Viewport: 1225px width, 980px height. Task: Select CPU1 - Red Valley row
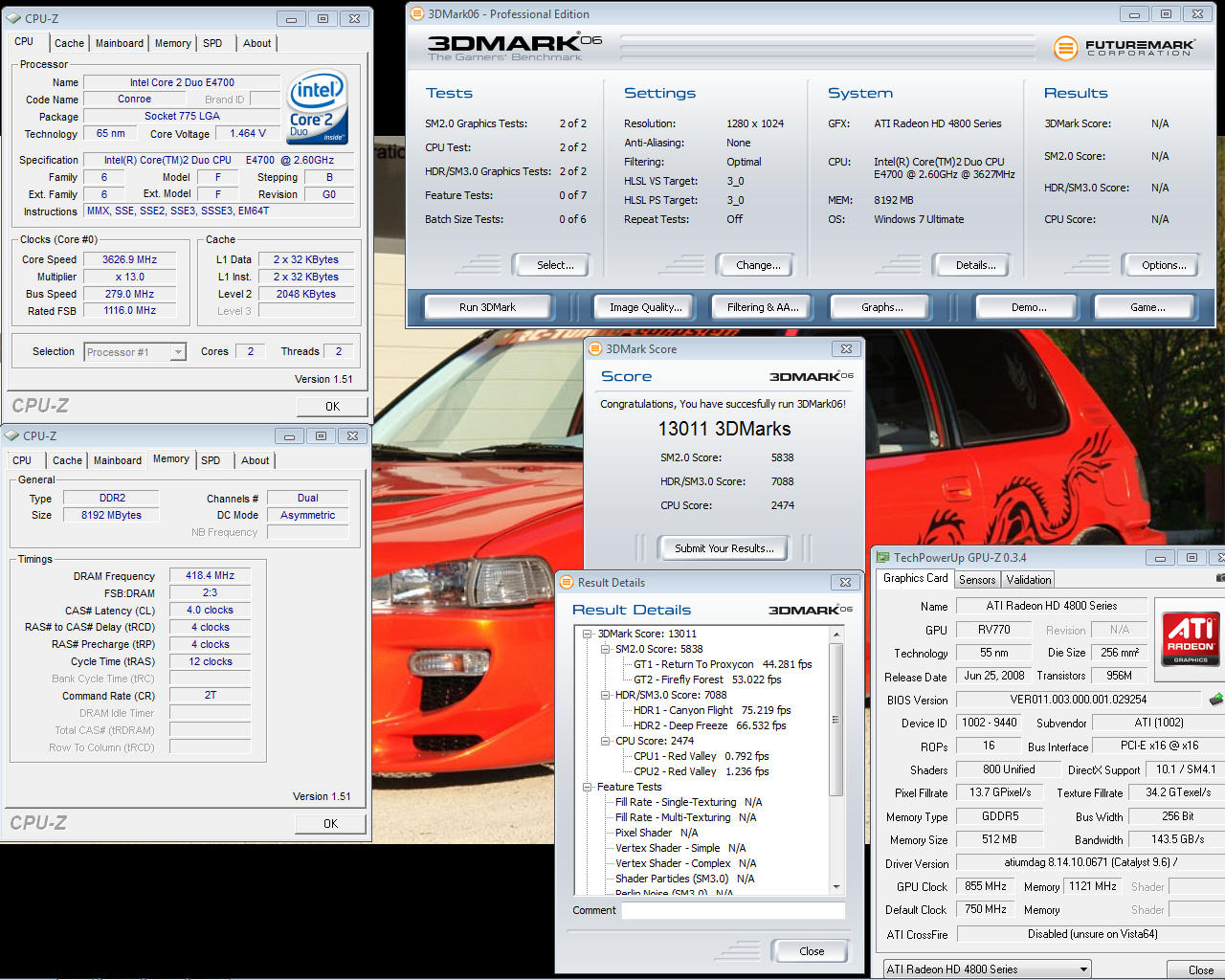tap(701, 756)
